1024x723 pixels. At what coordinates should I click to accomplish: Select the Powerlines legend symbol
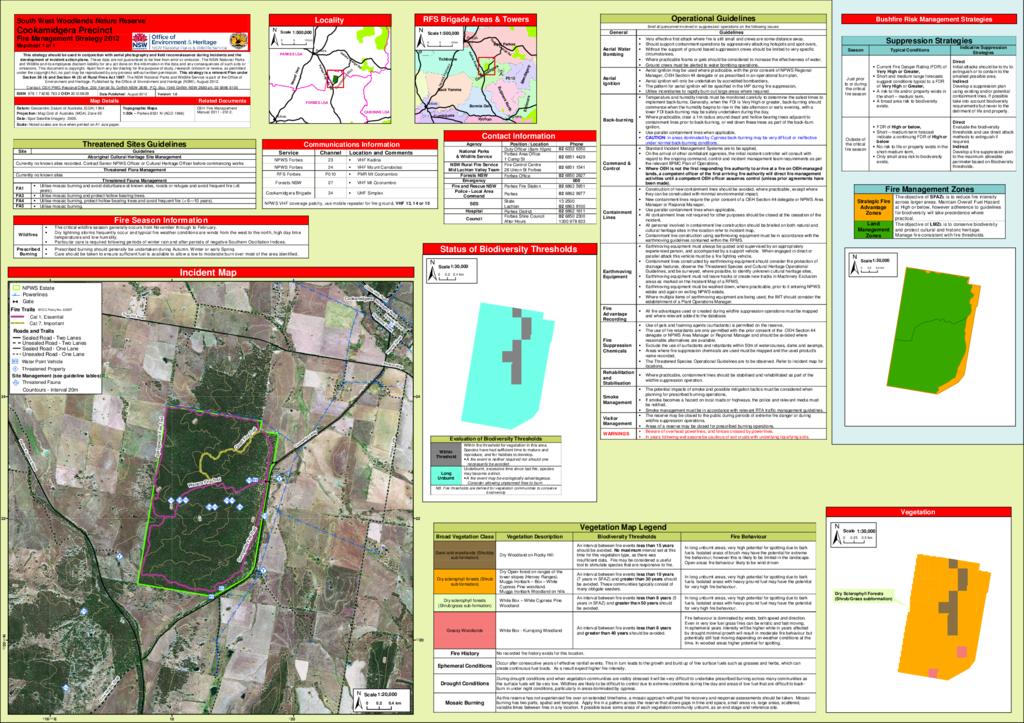[16, 295]
